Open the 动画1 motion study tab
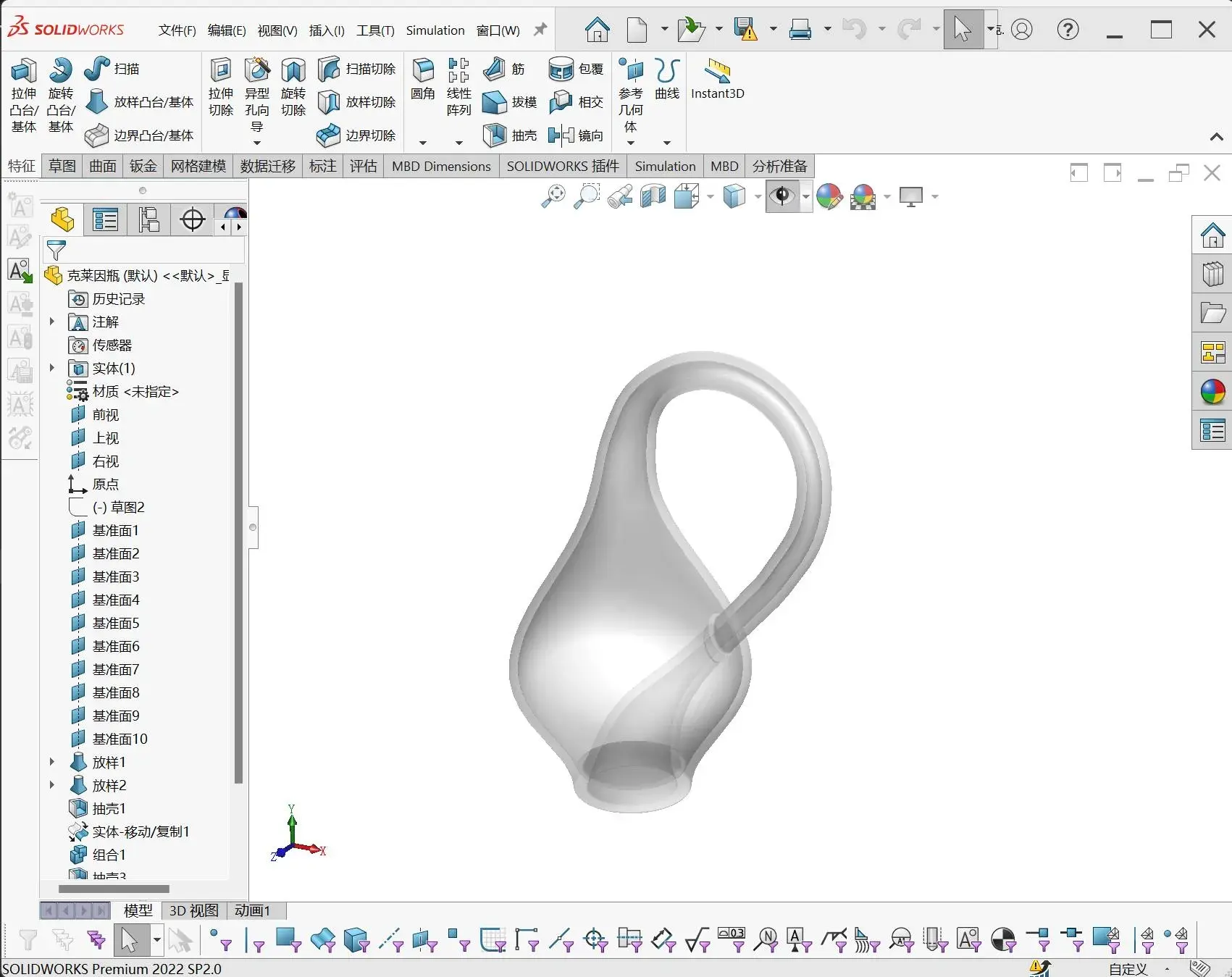 point(253,910)
